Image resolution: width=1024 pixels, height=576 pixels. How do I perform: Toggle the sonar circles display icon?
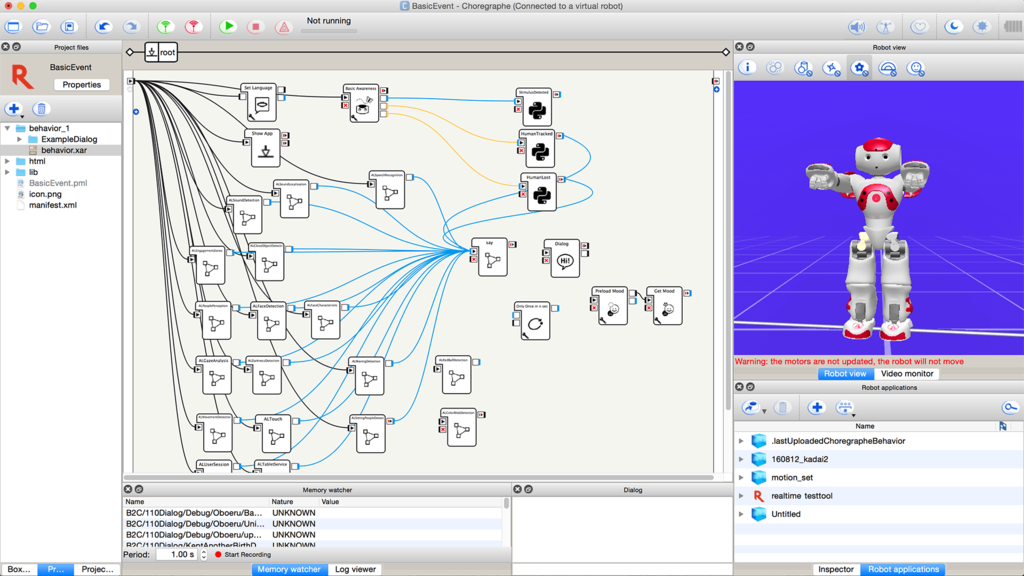tap(775, 68)
